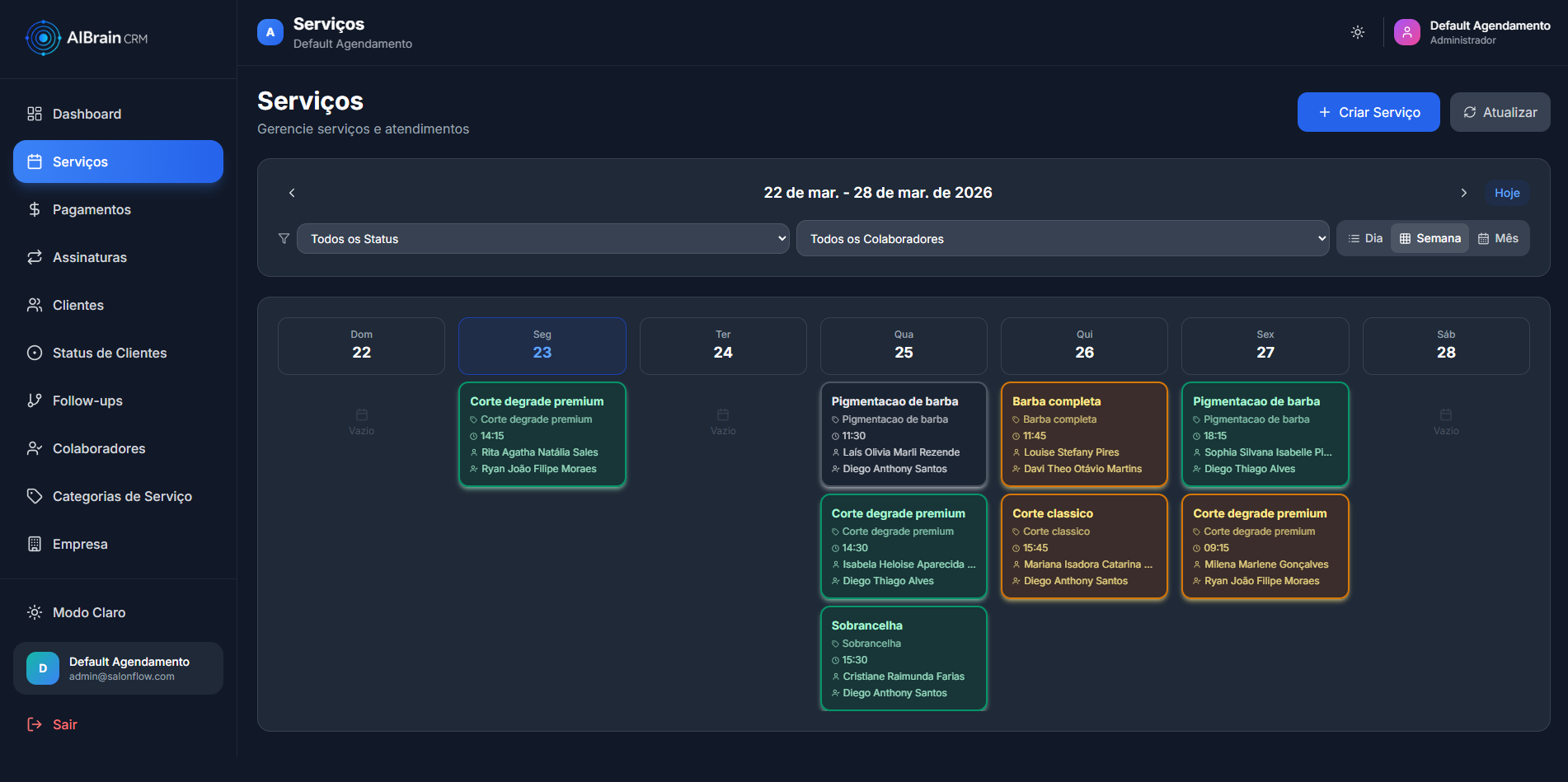Click the Clientes people icon
Image resolution: width=1568 pixels, height=782 pixels.
(35, 305)
